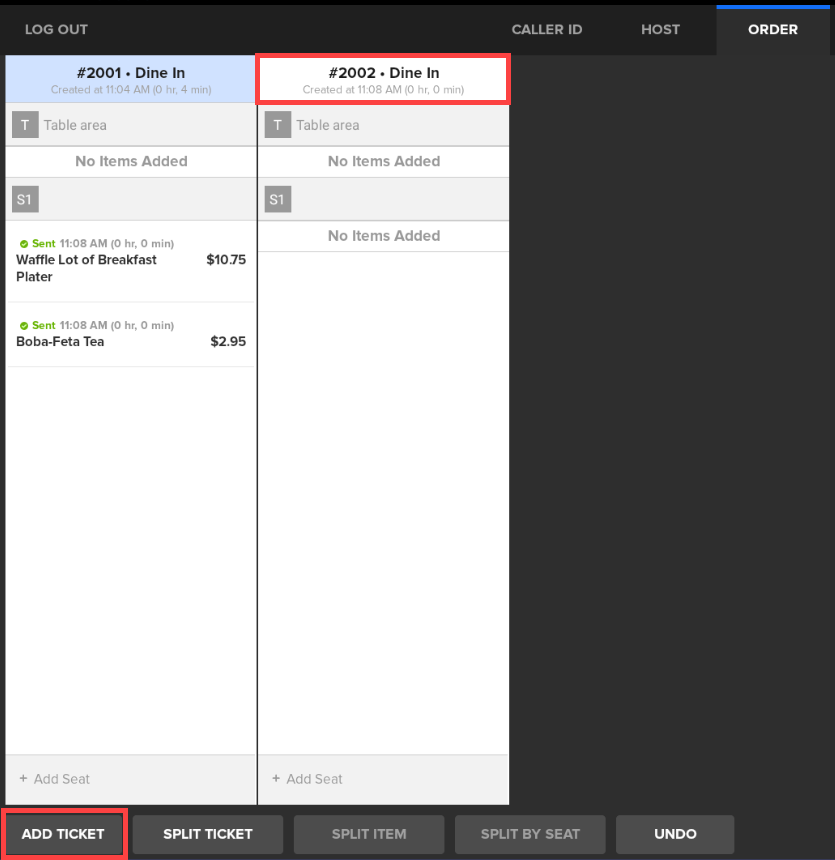Switch to the Caller ID tab
The height and width of the screenshot is (860, 835).
(x=546, y=29)
